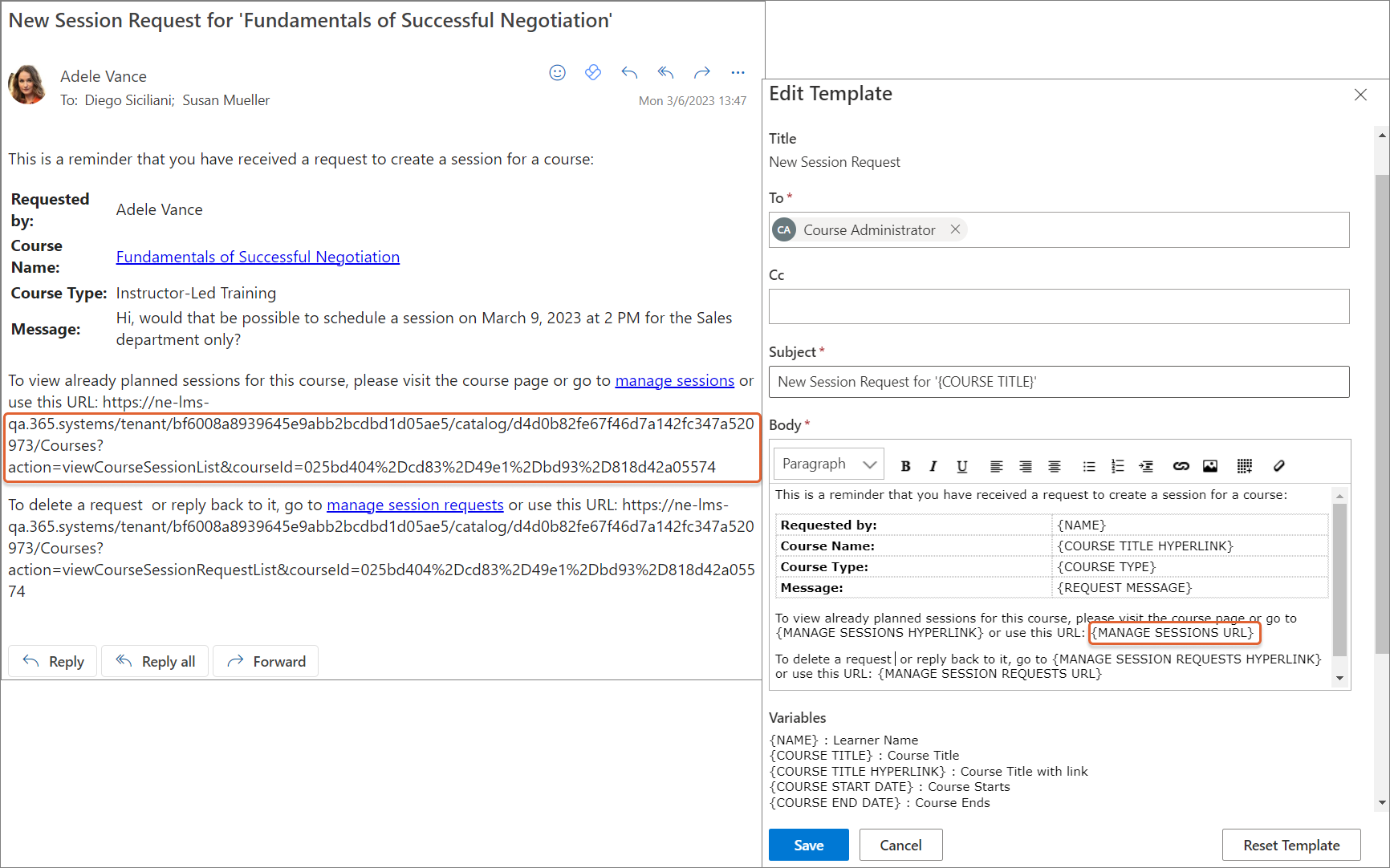
Task: Click the Subject text field
Action: point(1059,382)
